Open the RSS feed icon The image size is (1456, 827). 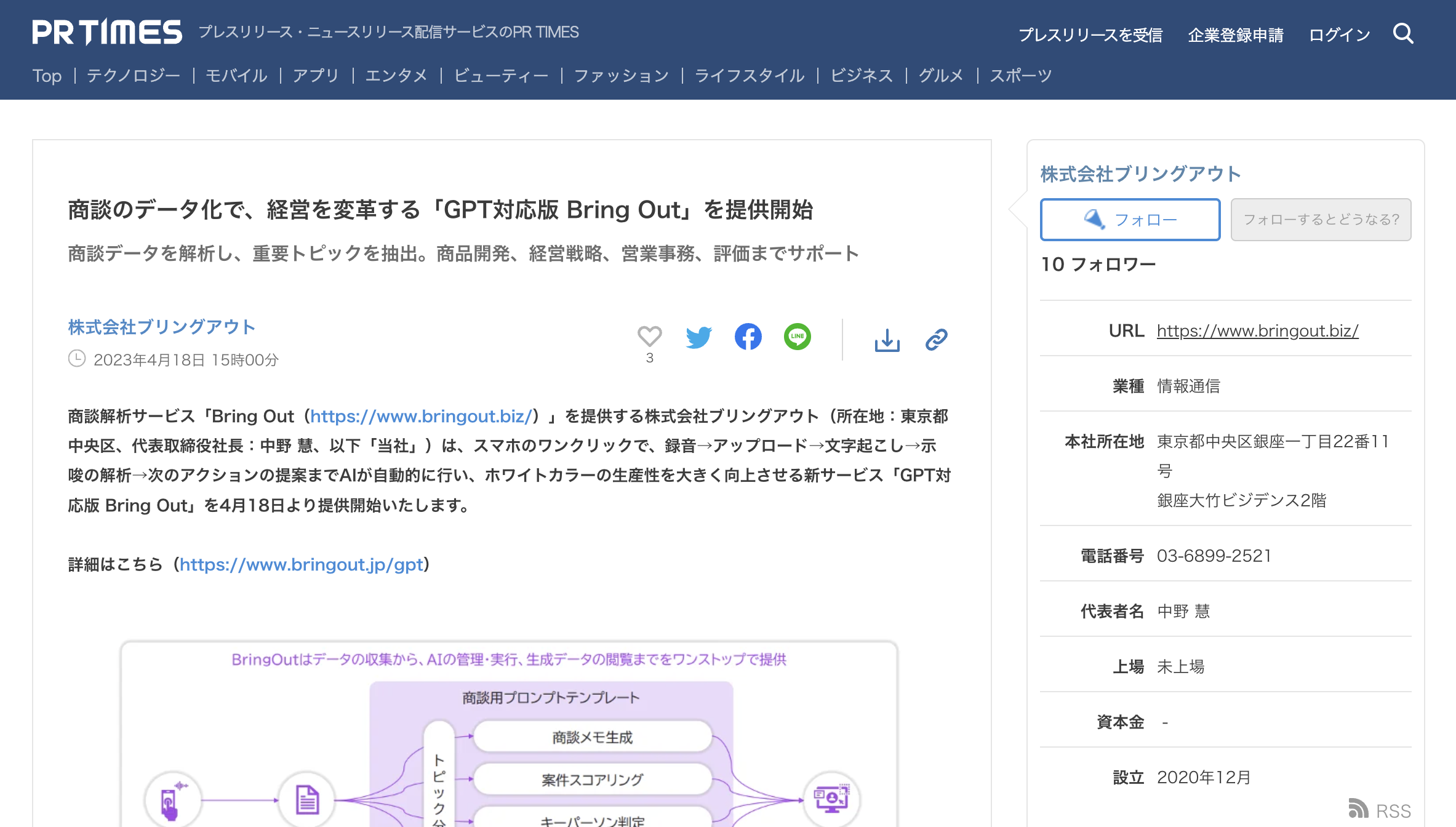click(x=1358, y=809)
